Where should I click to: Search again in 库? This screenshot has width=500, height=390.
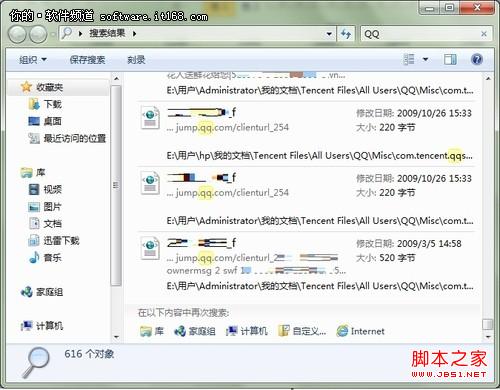(x=152, y=331)
